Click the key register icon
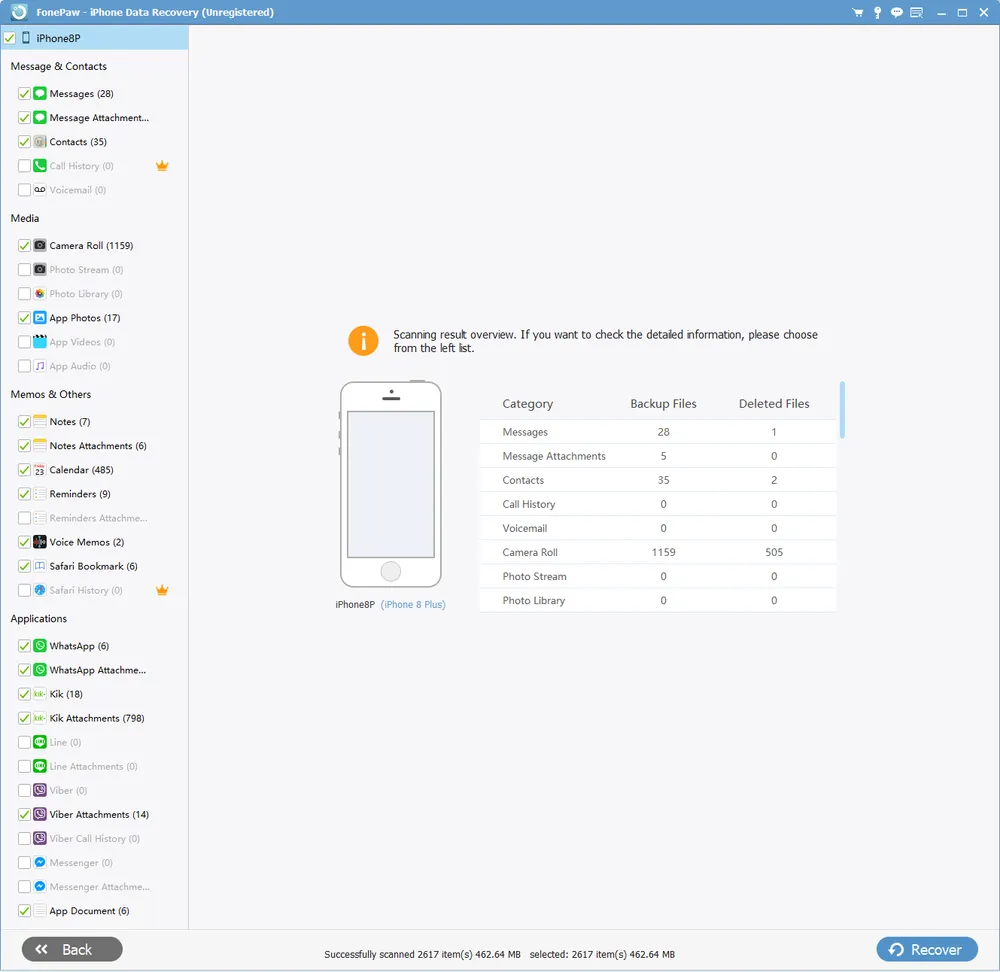Viewport: 1000px width, 972px height. pyautogui.click(x=878, y=12)
